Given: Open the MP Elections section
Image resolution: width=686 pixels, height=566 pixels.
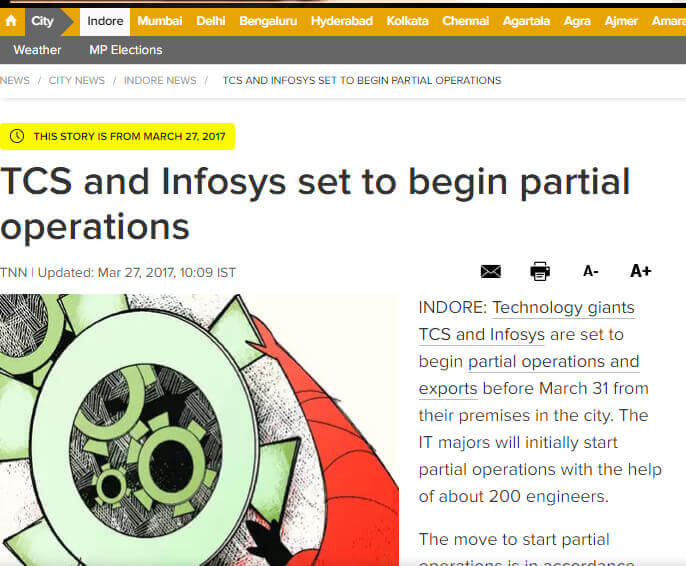Looking at the screenshot, I should (125, 50).
